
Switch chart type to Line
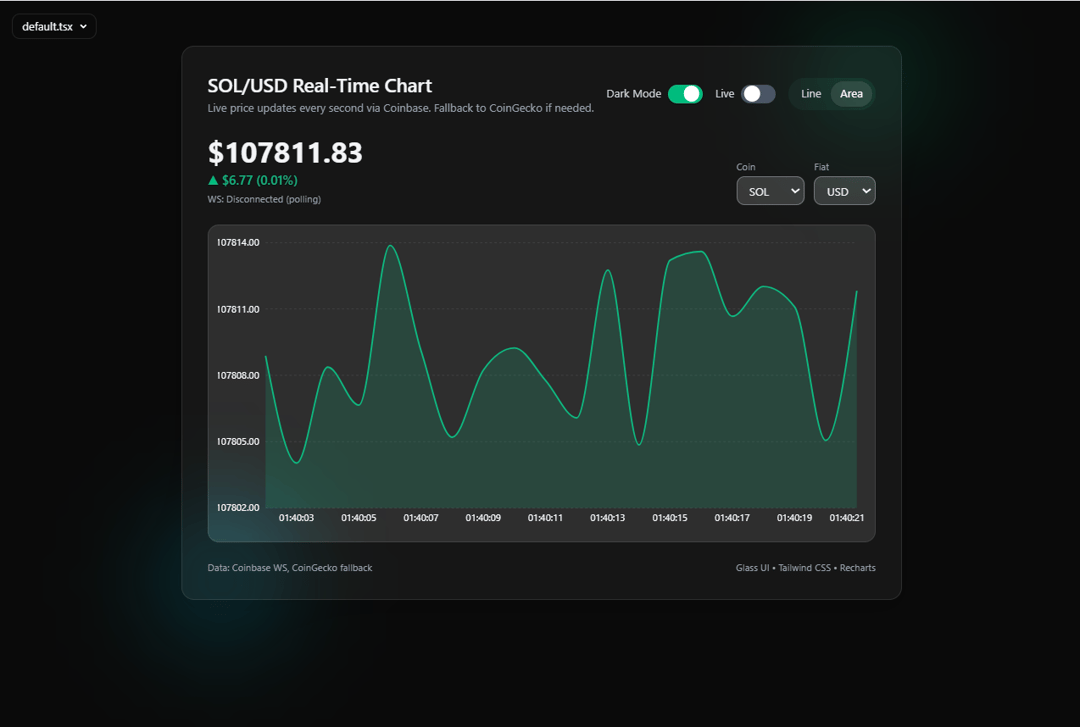point(811,94)
